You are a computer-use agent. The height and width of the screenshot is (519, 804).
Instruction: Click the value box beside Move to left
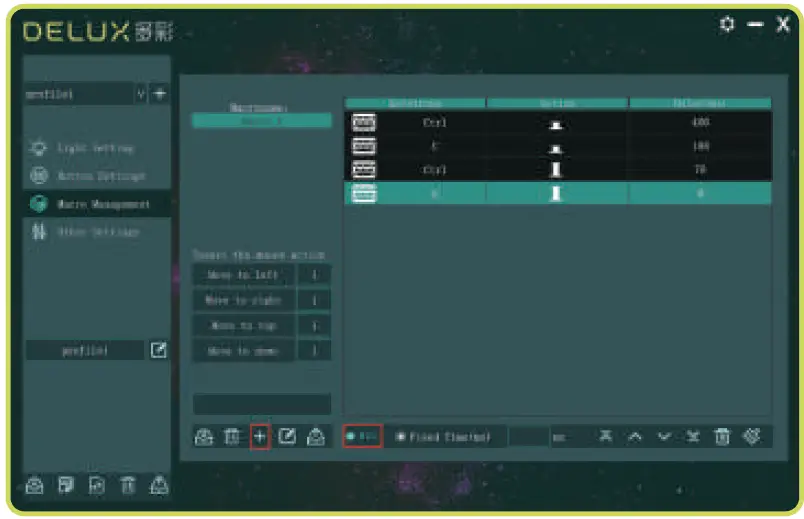(314, 275)
